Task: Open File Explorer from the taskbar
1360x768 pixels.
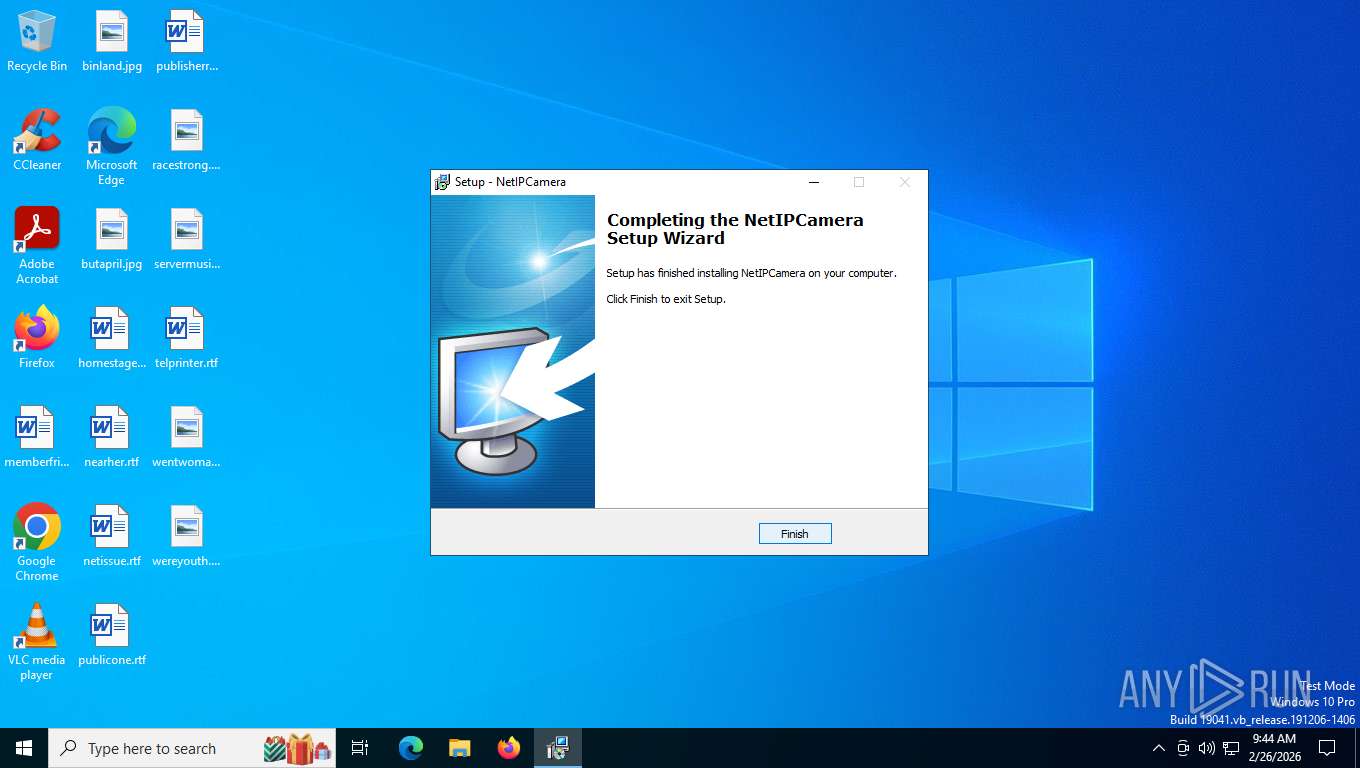Action: pos(460,748)
